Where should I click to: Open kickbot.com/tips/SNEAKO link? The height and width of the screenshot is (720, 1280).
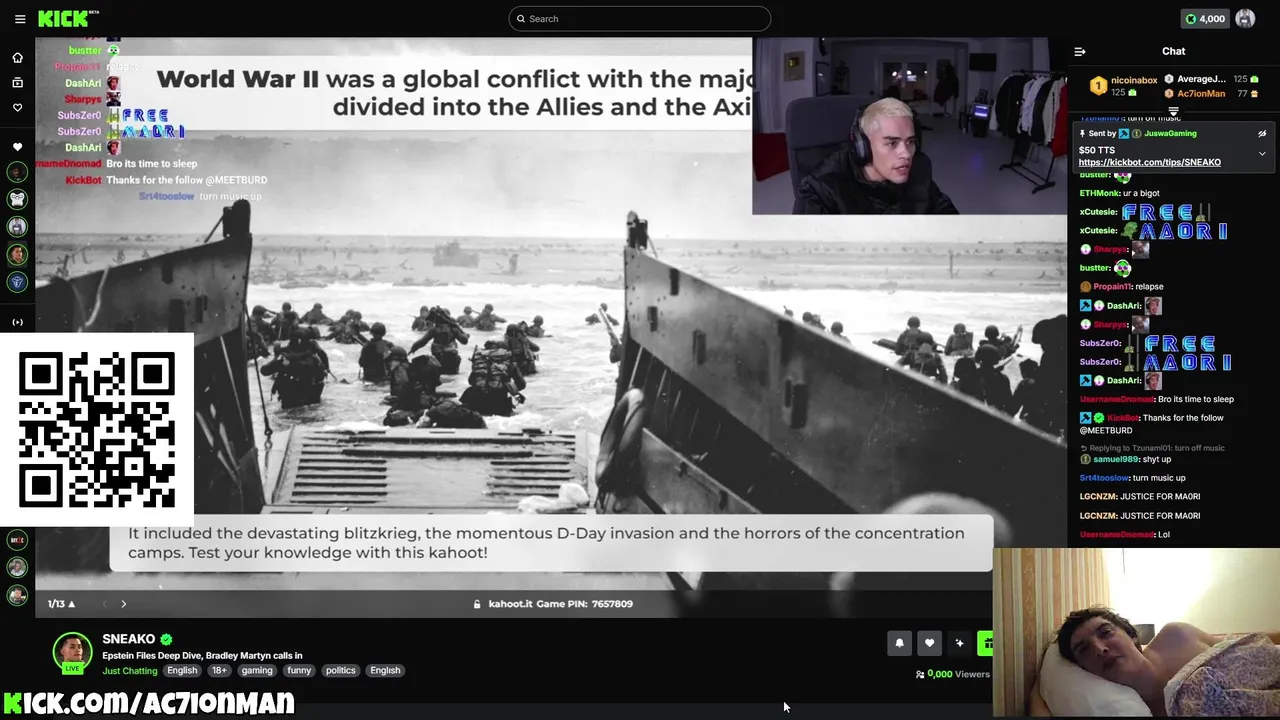1149,162
